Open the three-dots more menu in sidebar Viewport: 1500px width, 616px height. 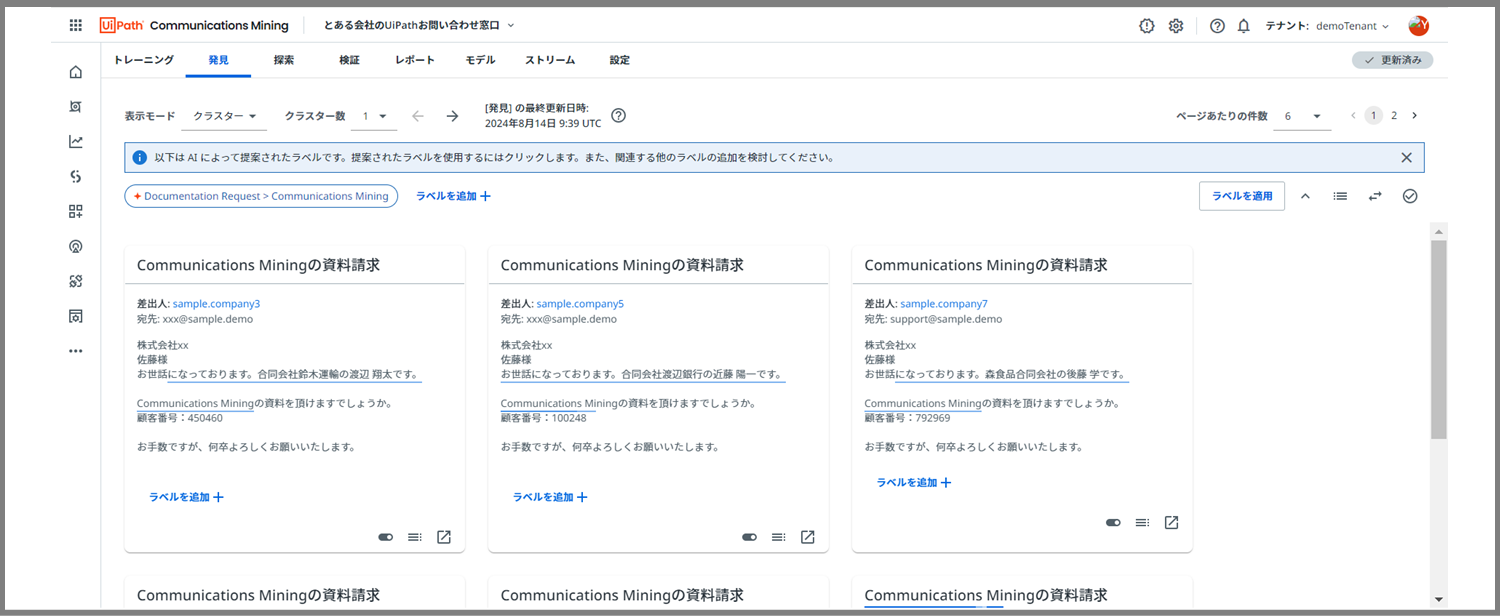(x=76, y=351)
